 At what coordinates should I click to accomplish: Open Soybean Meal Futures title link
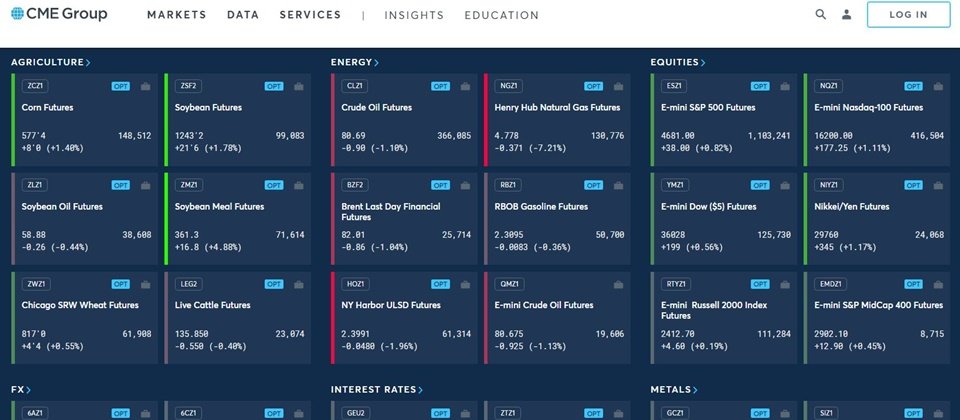tap(219, 206)
